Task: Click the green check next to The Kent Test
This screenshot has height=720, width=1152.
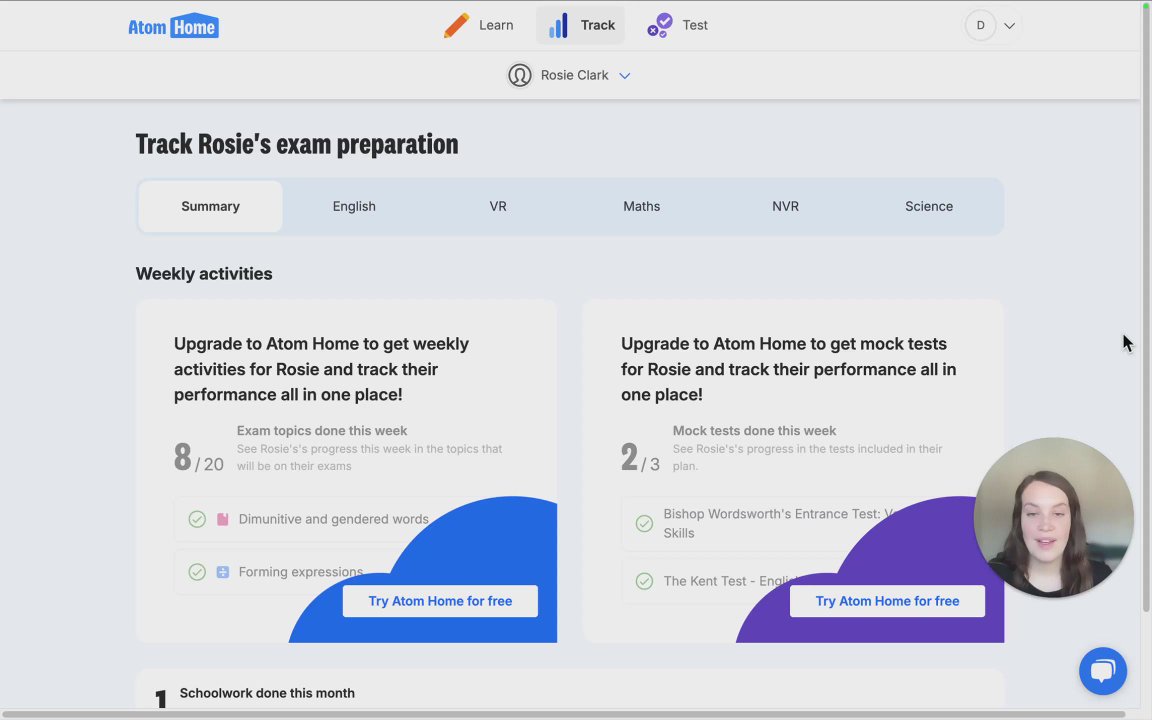Action: [644, 581]
